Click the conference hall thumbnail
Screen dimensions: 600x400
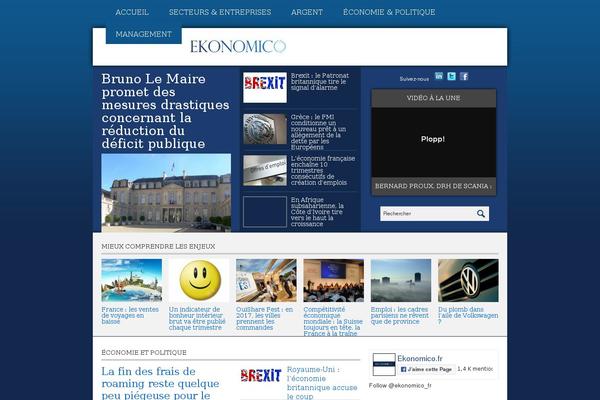pos(334,280)
